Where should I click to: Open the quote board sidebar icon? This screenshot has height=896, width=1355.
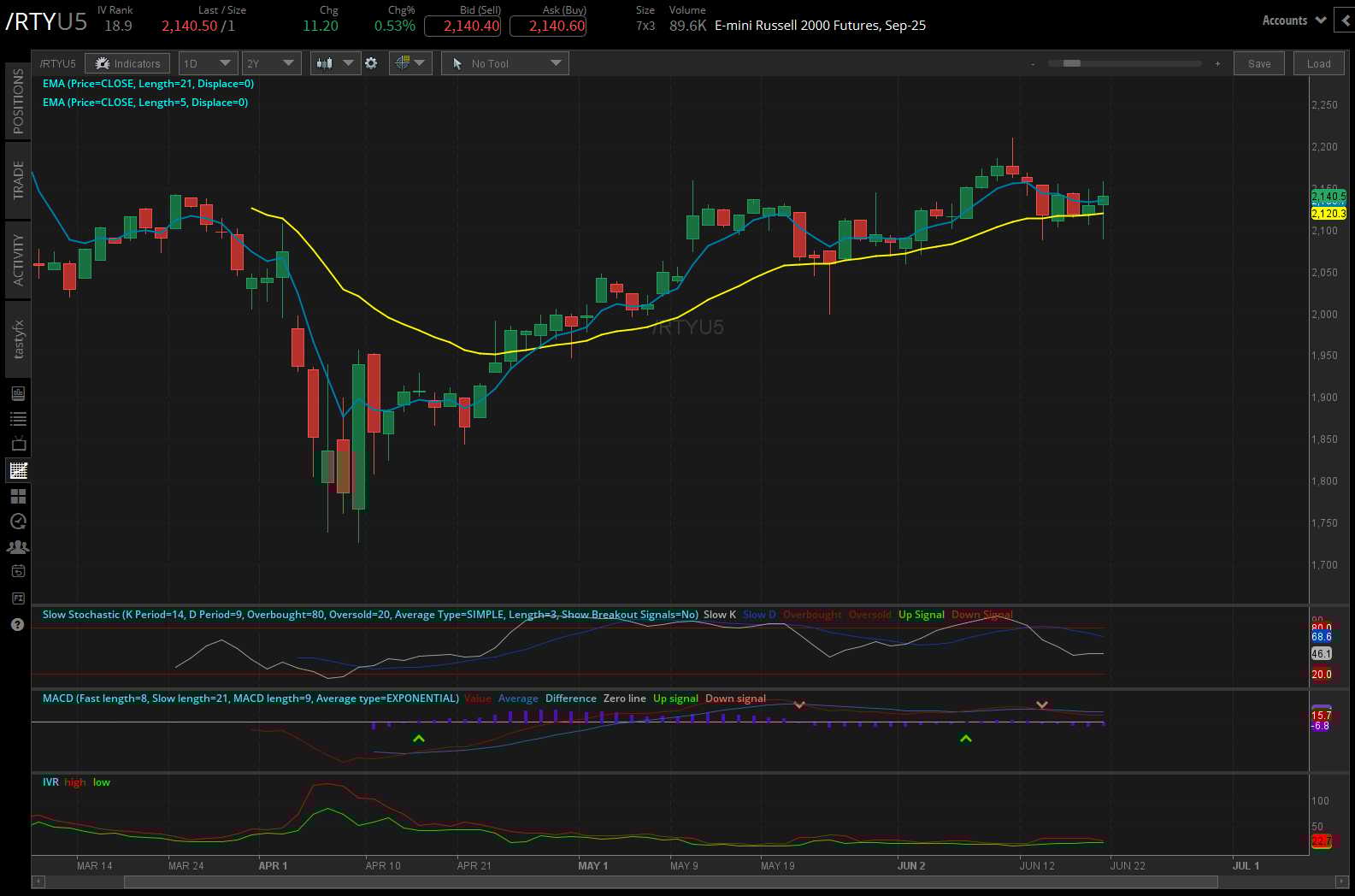18,393
